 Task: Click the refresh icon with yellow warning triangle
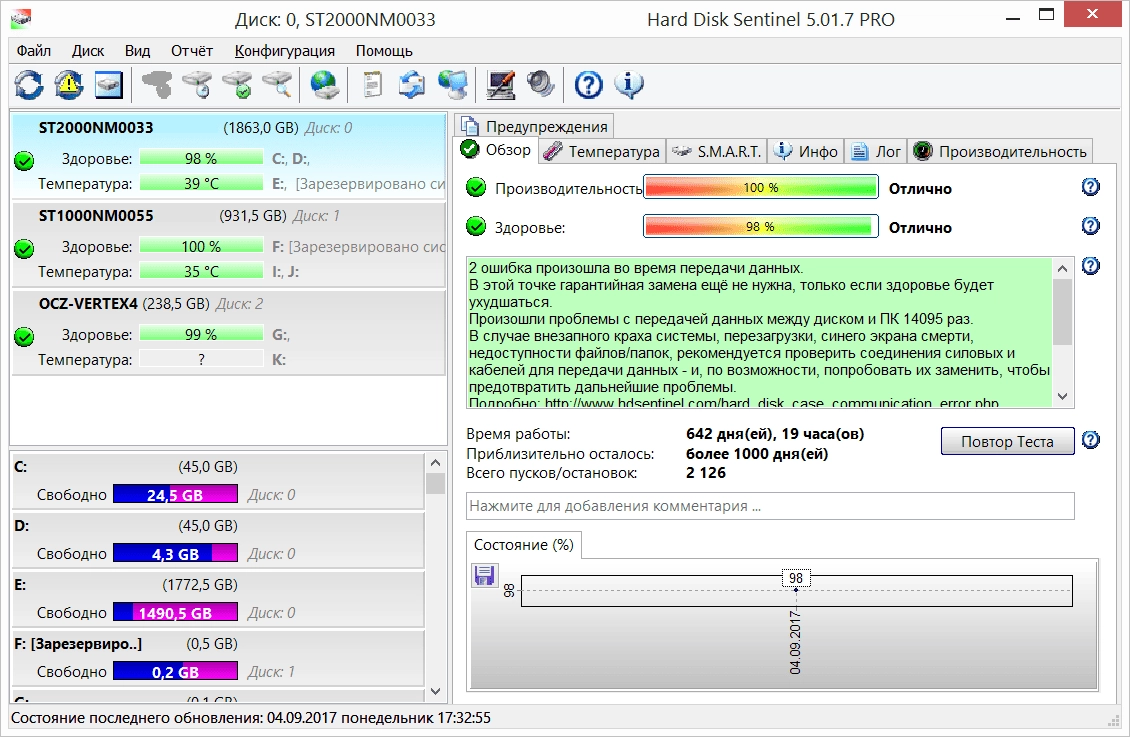(x=68, y=85)
